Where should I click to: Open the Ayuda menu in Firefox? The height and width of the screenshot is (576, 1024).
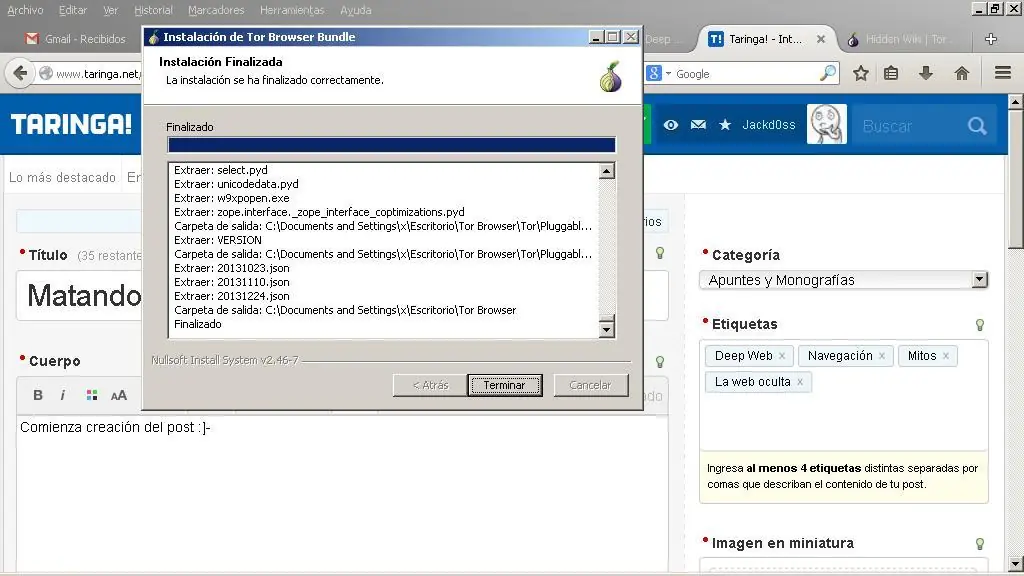pos(355,10)
